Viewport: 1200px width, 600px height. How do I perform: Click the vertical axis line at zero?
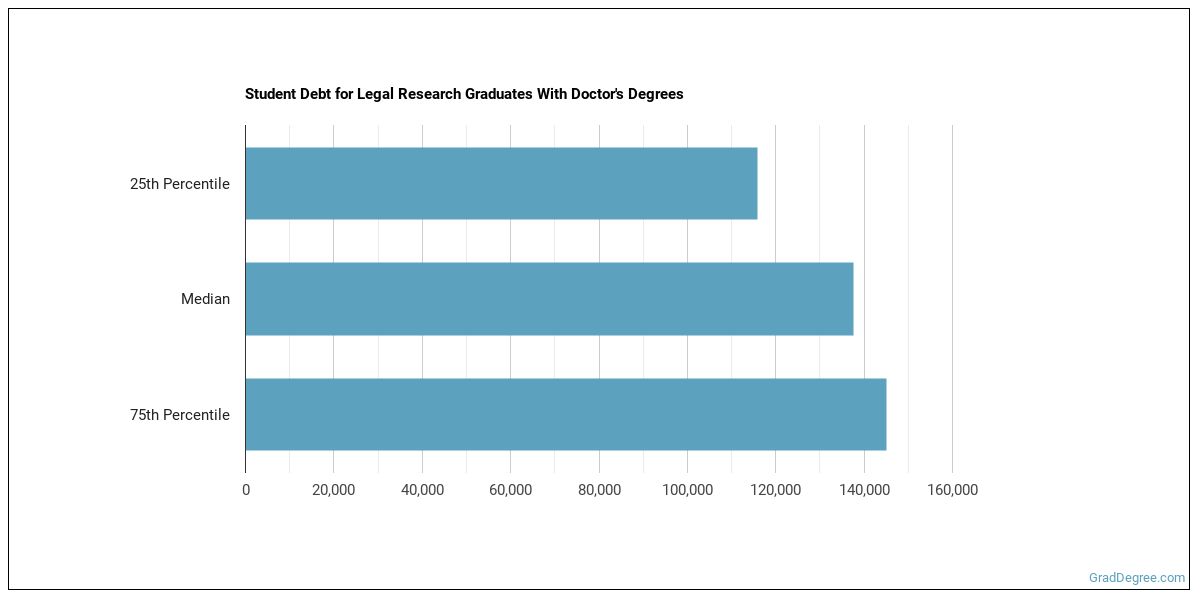pyautogui.click(x=245, y=240)
